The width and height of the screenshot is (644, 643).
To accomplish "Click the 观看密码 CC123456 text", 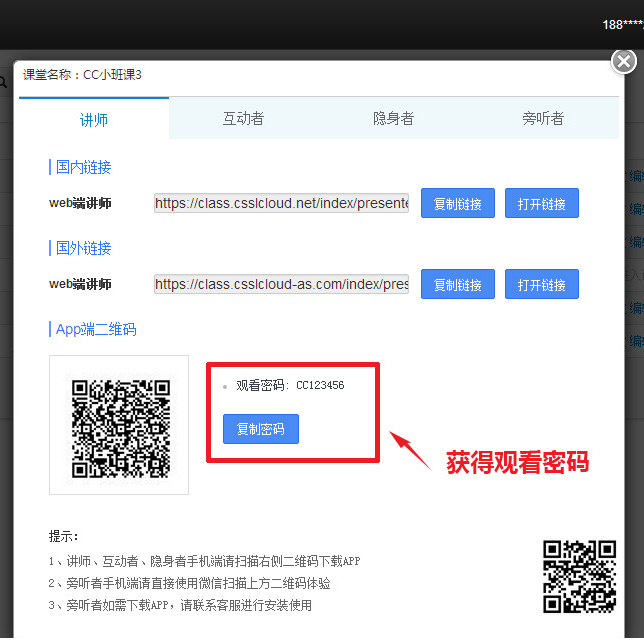I will (290, 385).
